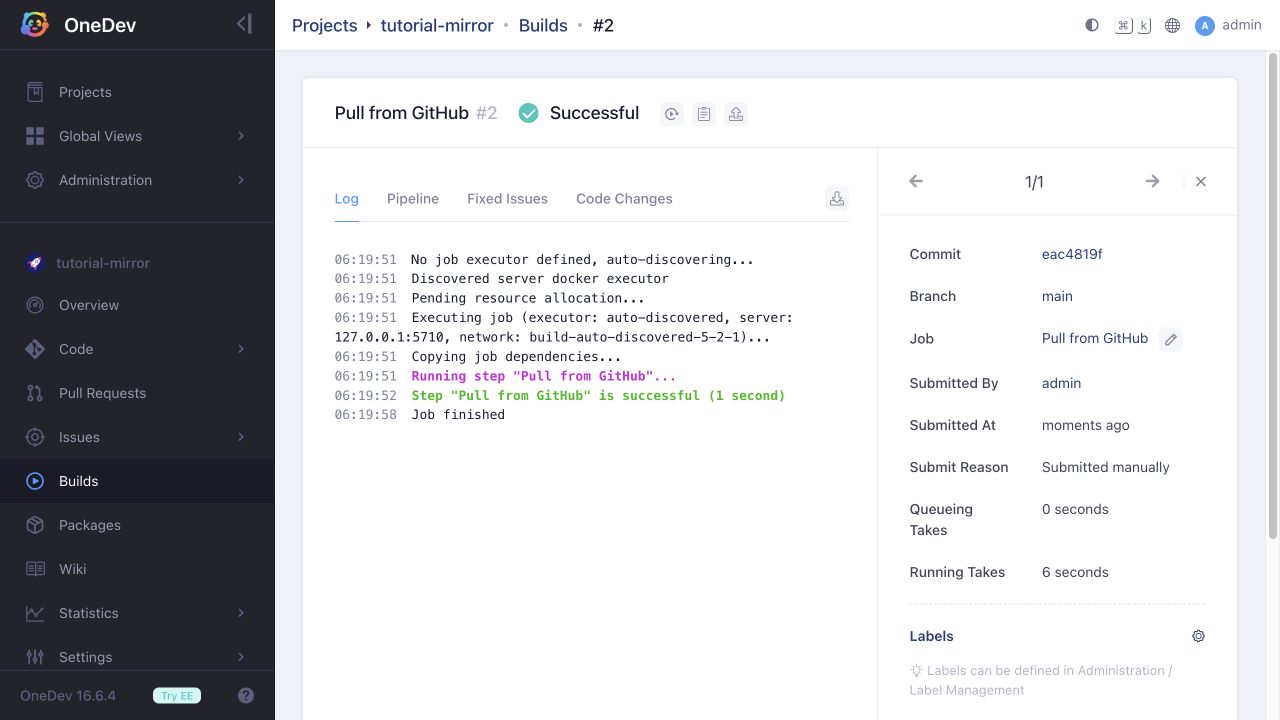
Task: Open the help question mark icon
Action: pyautogui.click(x=246, y=695)
